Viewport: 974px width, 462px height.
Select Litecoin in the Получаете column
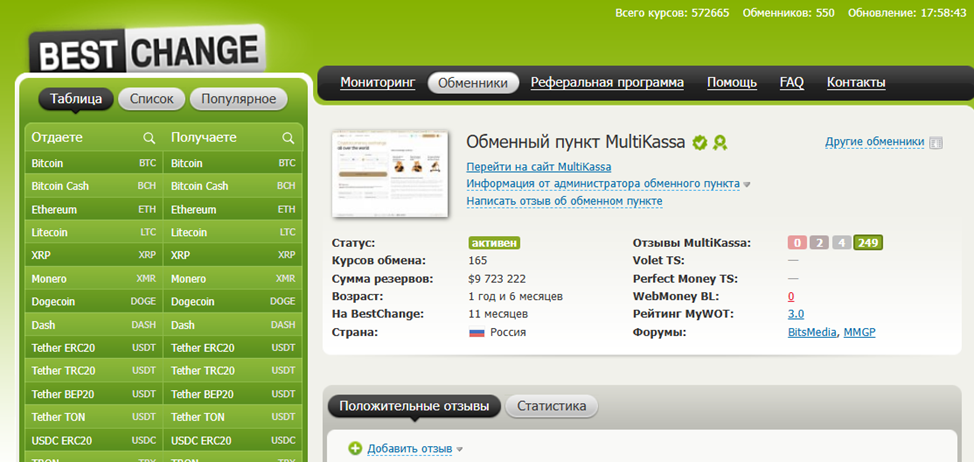point(233,232)
